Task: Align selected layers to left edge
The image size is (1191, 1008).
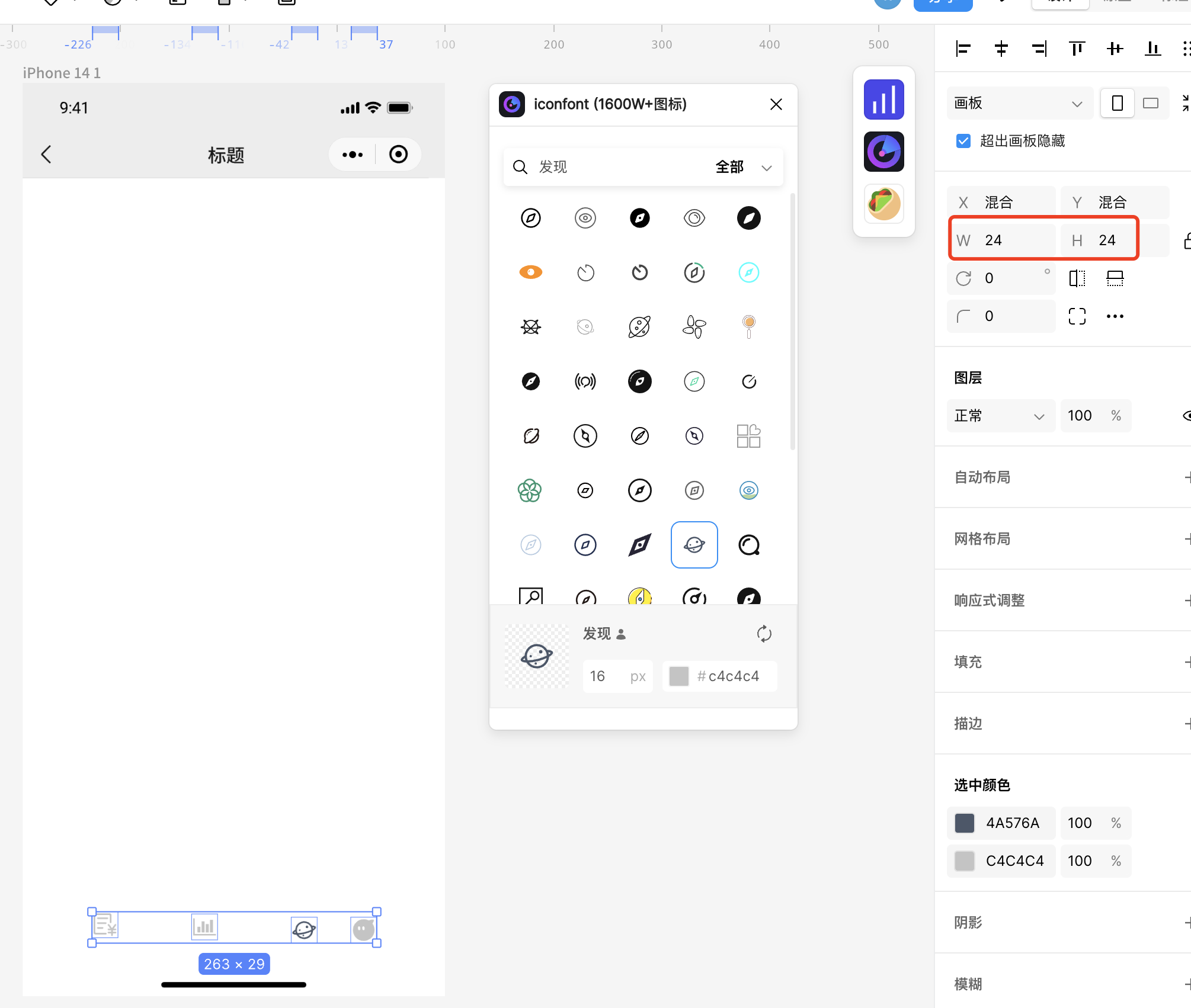Action: [x=963, y=49]
